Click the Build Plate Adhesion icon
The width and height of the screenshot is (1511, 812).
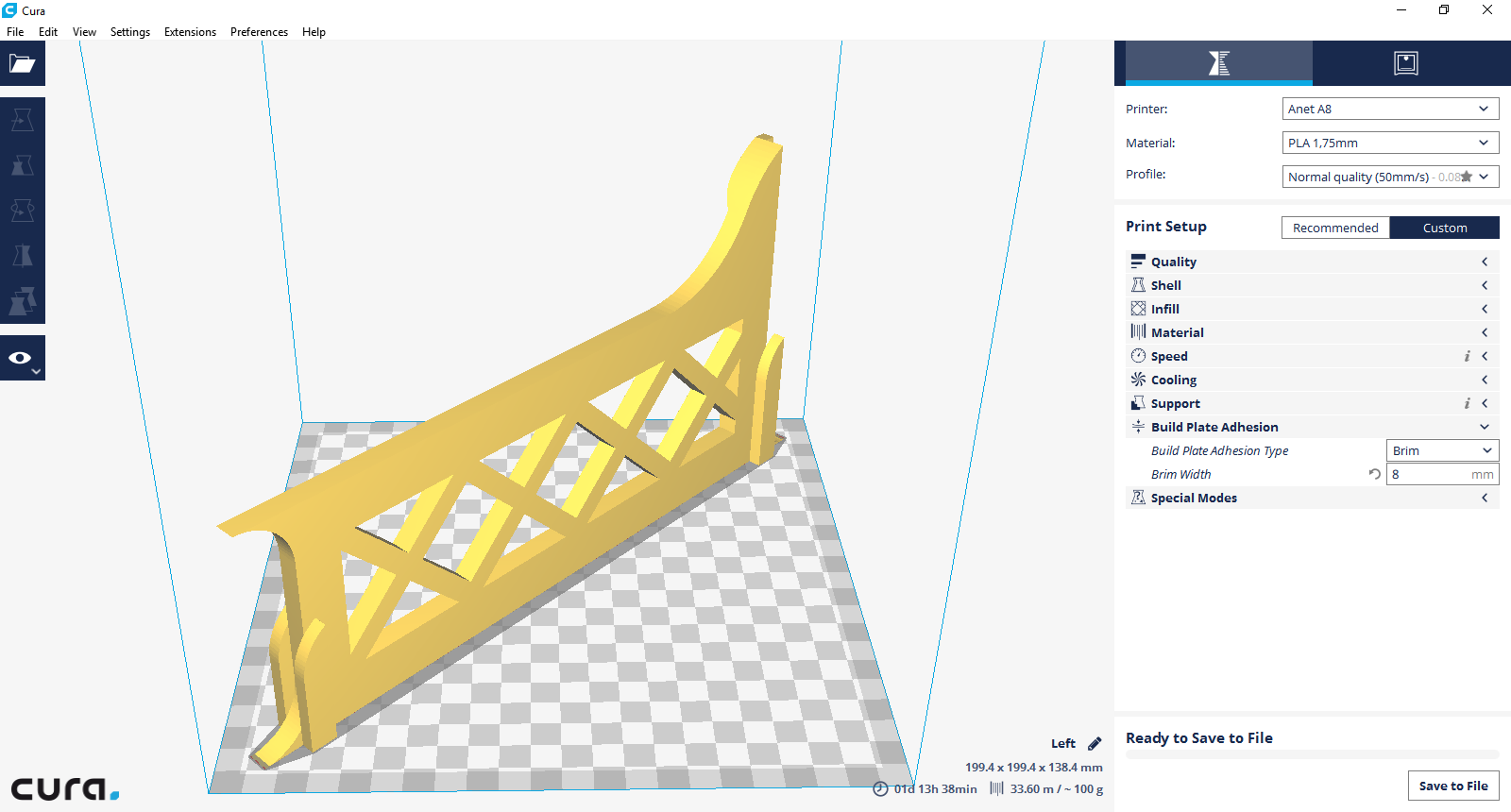[1138, 427]
